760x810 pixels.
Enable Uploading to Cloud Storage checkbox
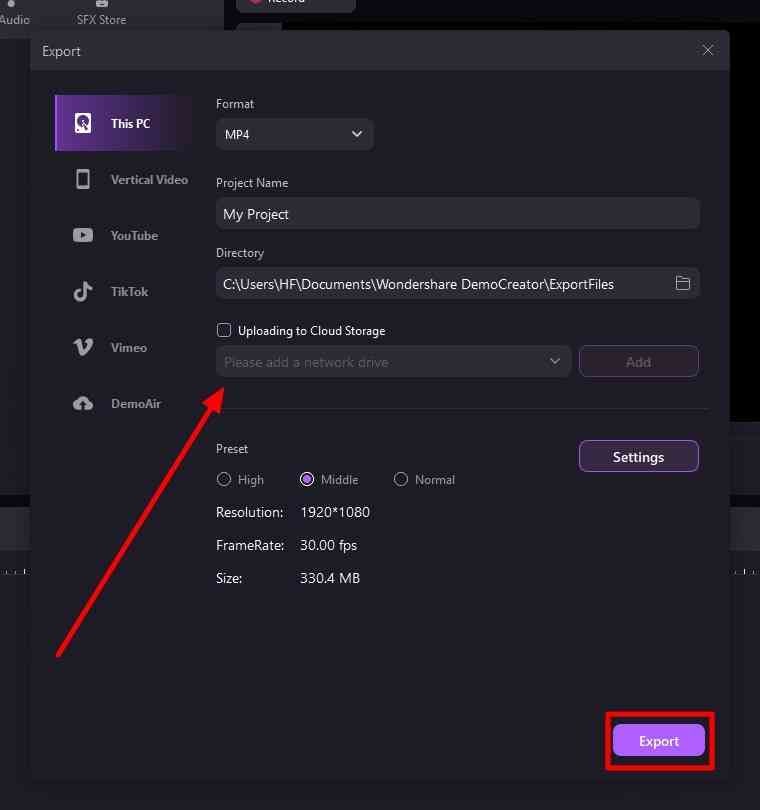tap(224, 330)
